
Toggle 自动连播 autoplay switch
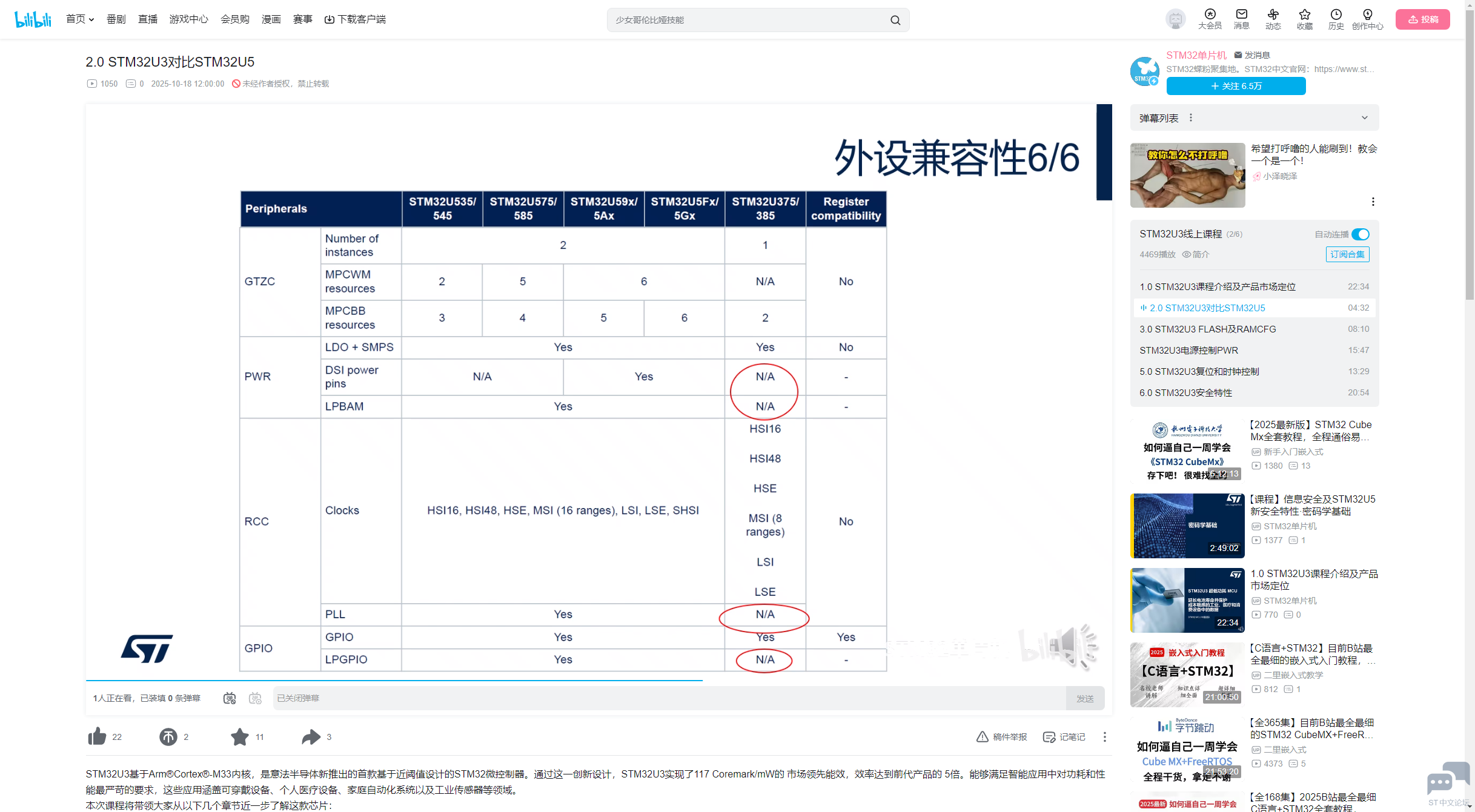(1361, 234)
